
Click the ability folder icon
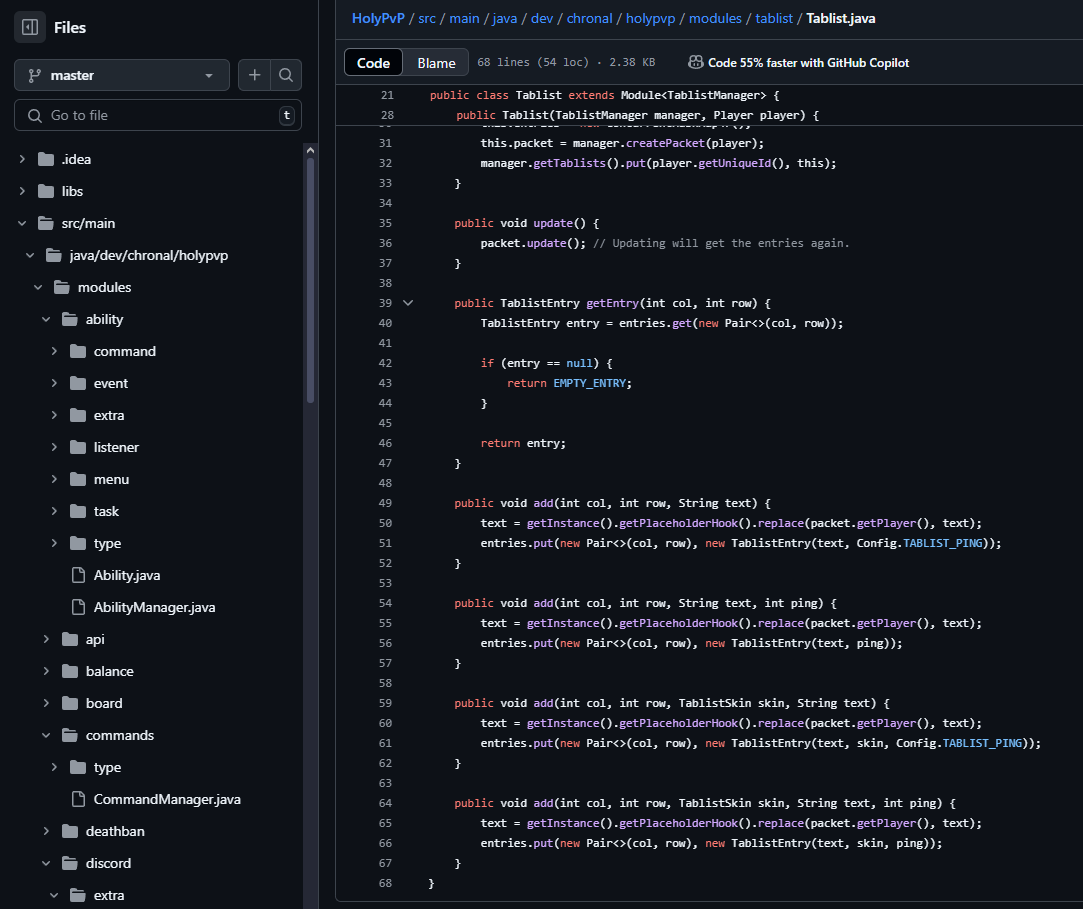(70, 319)
